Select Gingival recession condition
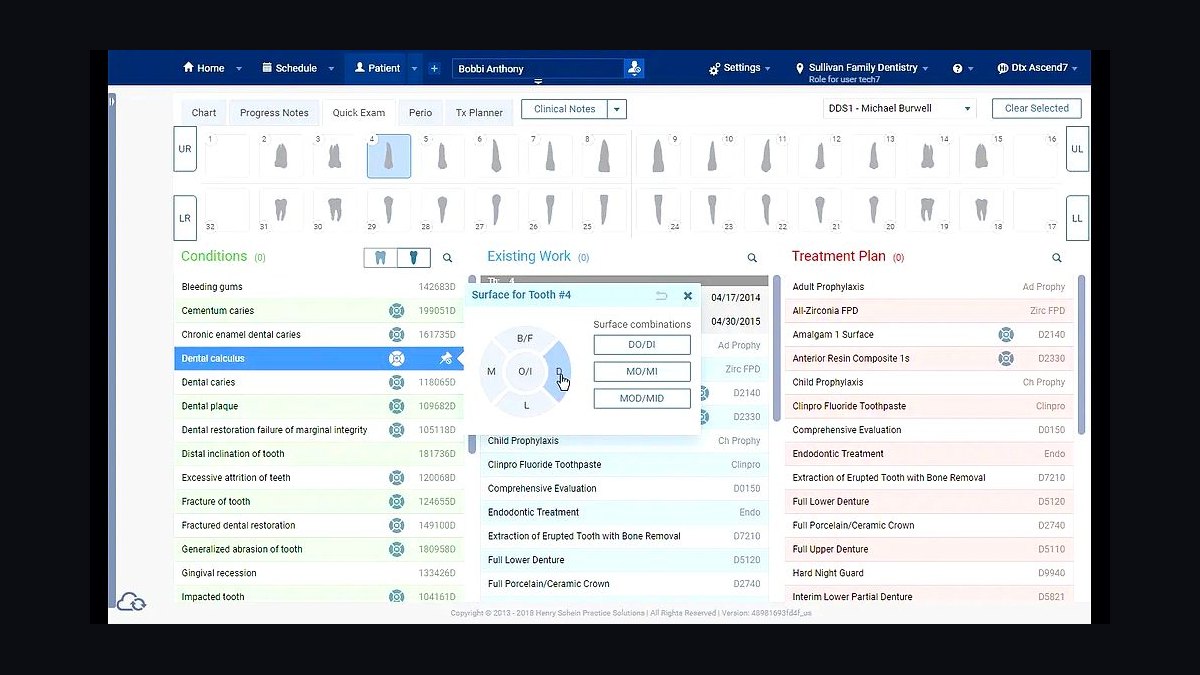 pyautogui.click(x=319, y=573)
